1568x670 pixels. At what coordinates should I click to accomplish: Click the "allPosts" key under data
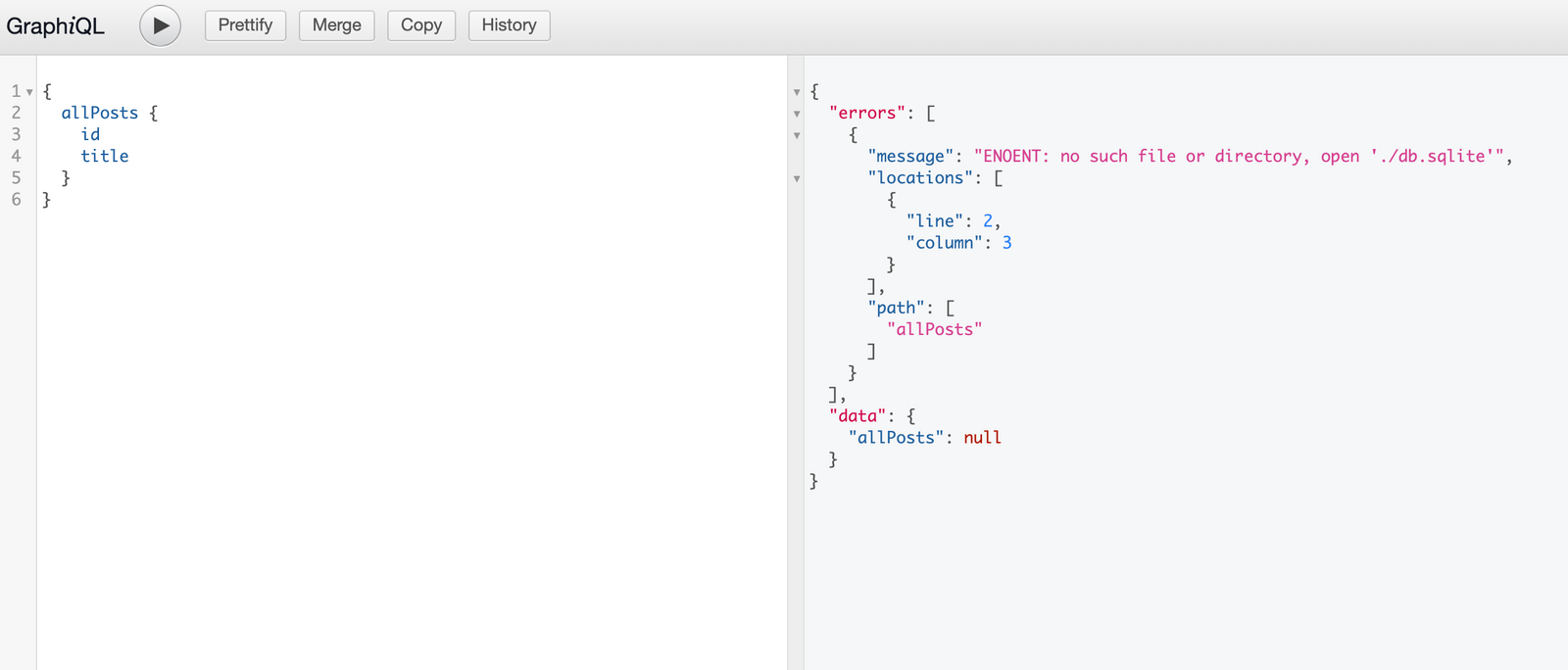coord(896,437)
